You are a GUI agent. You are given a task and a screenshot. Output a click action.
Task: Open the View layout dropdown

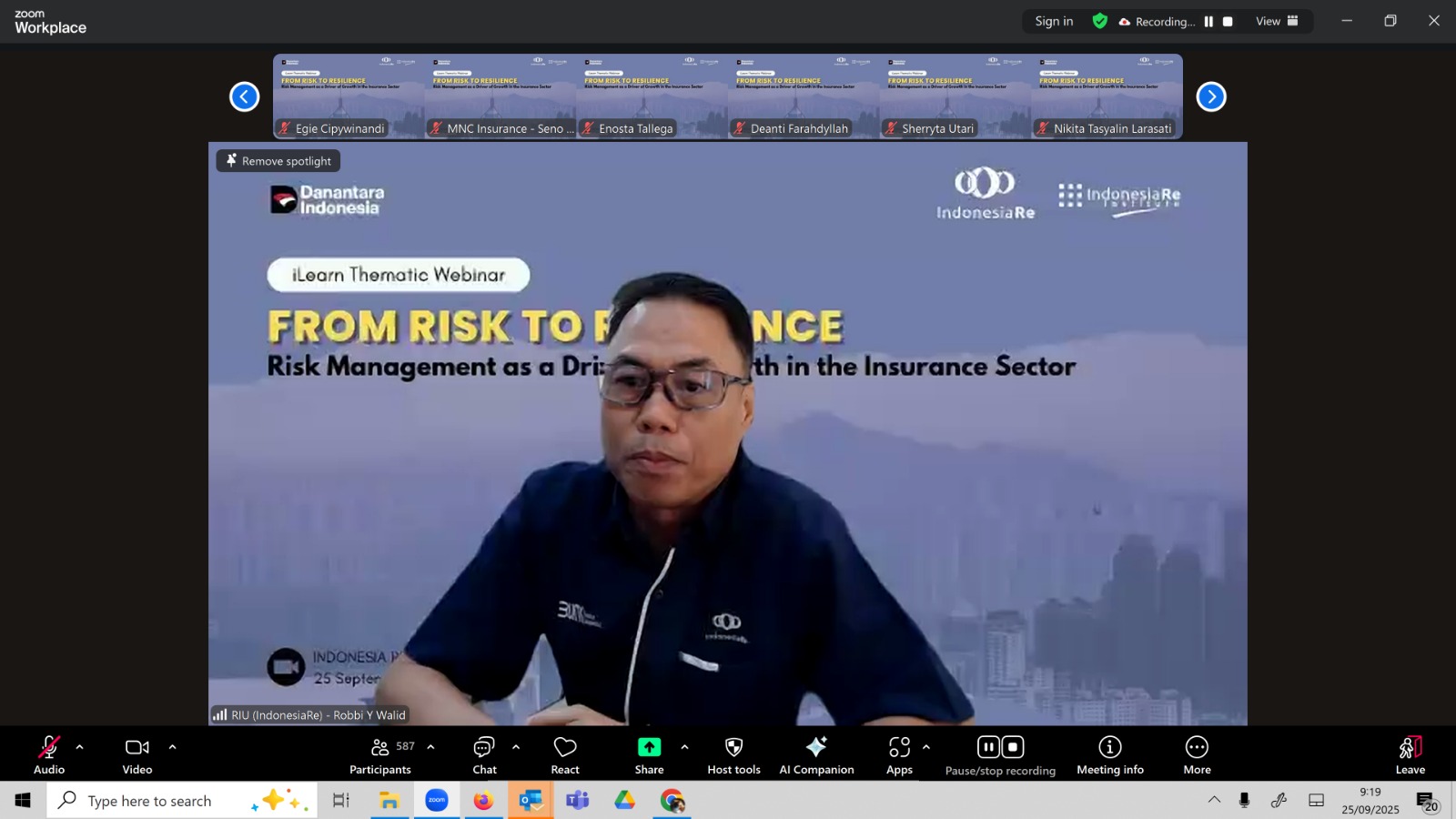tap(1277, 22)
